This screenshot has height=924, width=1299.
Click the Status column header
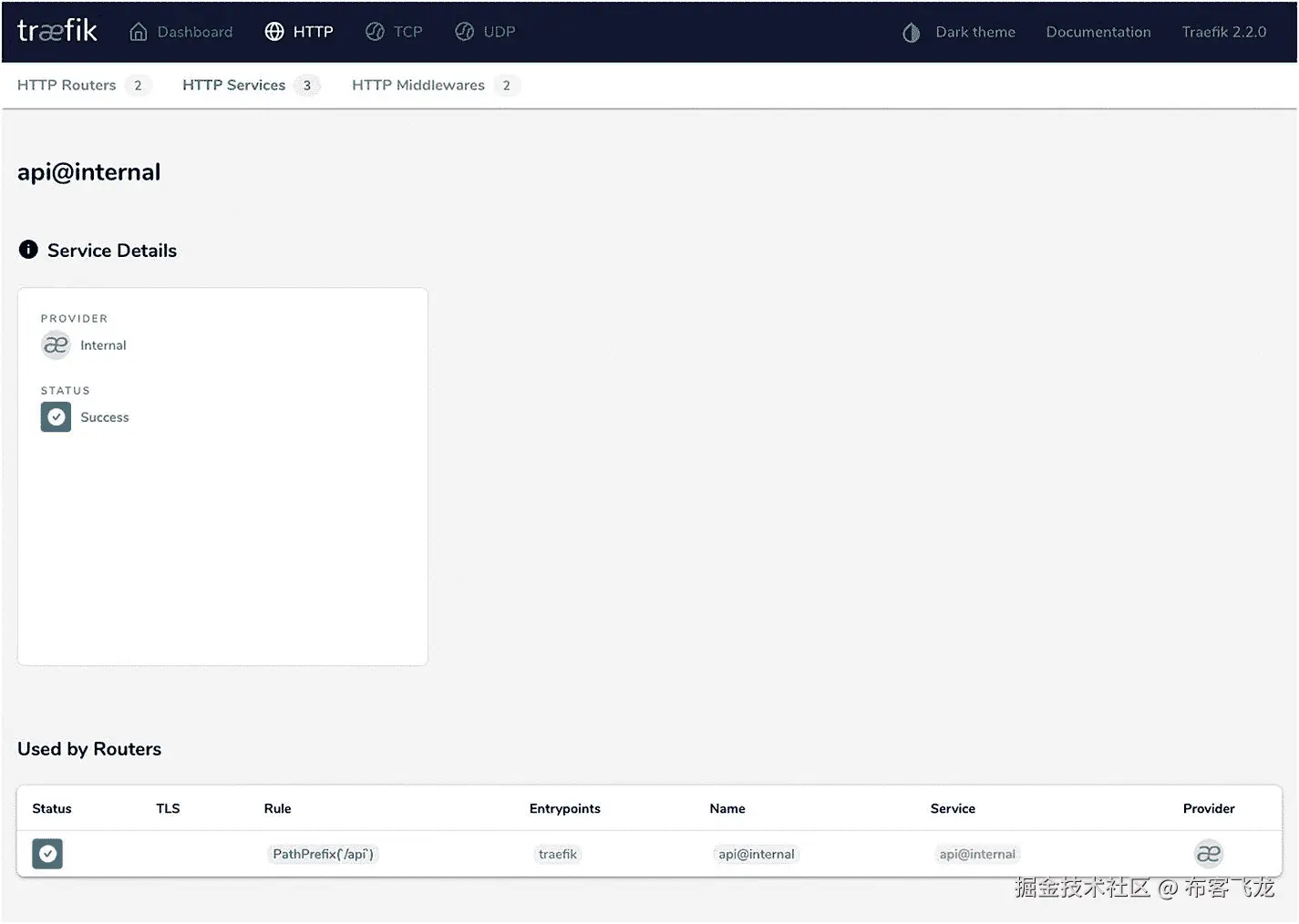[52, 808]
